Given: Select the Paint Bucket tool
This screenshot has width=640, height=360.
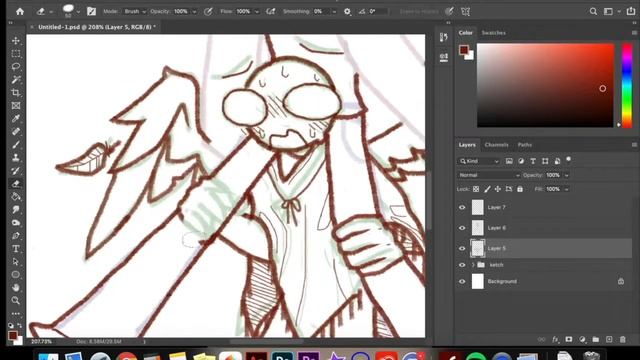Looking at the screenshot, I should click(x=16, y=197).
